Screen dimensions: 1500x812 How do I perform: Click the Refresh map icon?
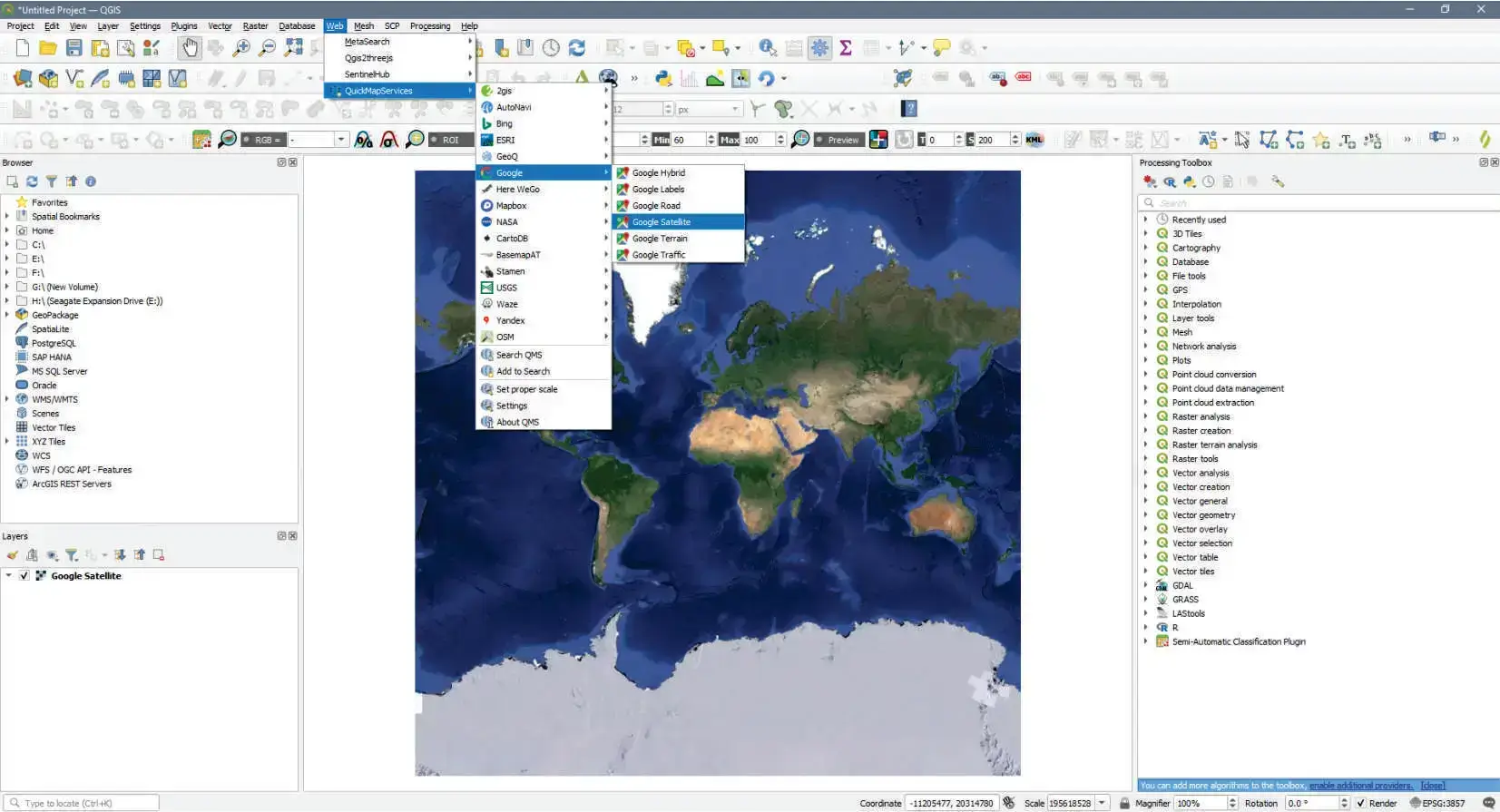click(x=577, y=48)
